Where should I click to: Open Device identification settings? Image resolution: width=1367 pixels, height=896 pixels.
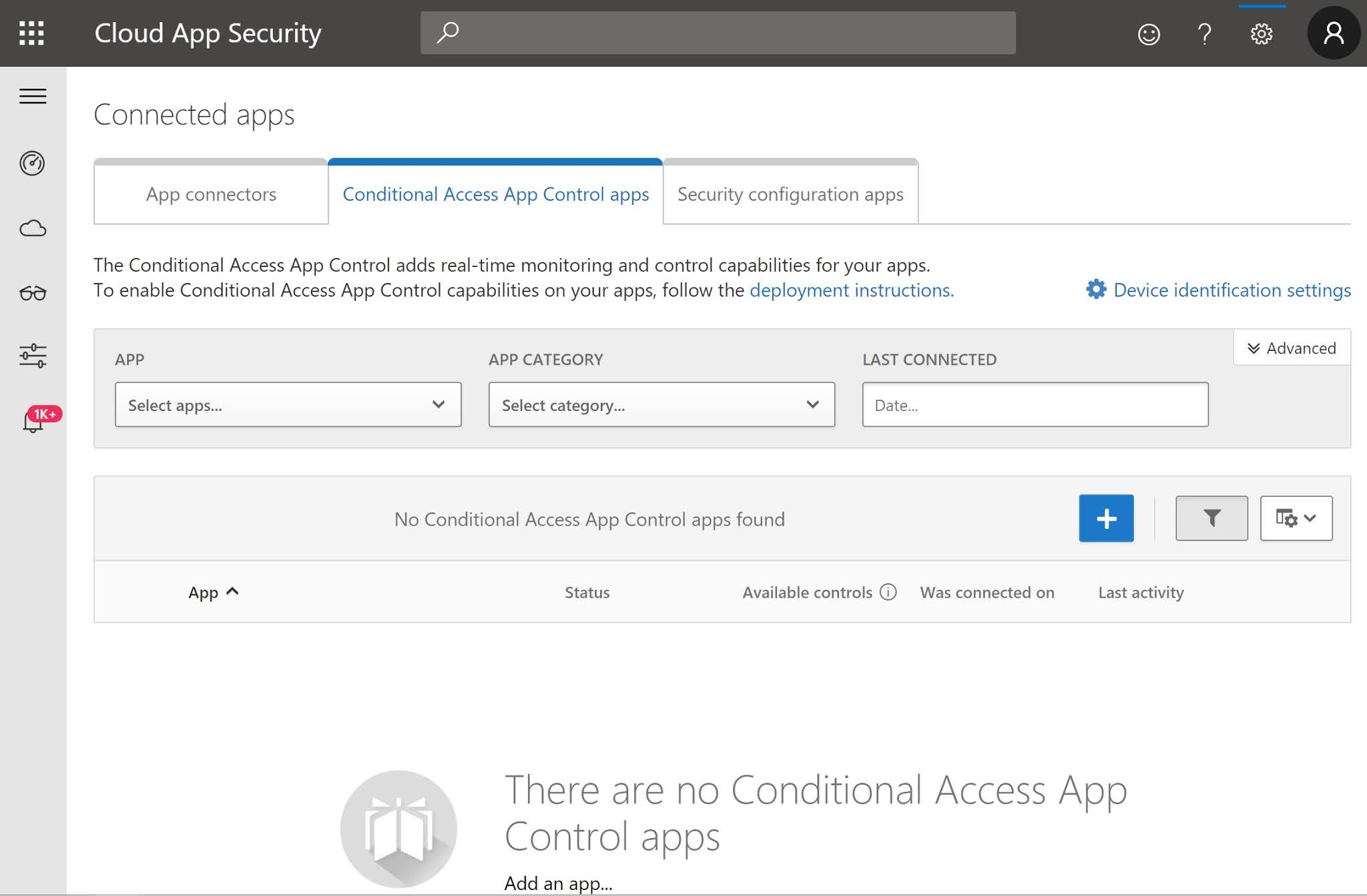point(1232,290)
